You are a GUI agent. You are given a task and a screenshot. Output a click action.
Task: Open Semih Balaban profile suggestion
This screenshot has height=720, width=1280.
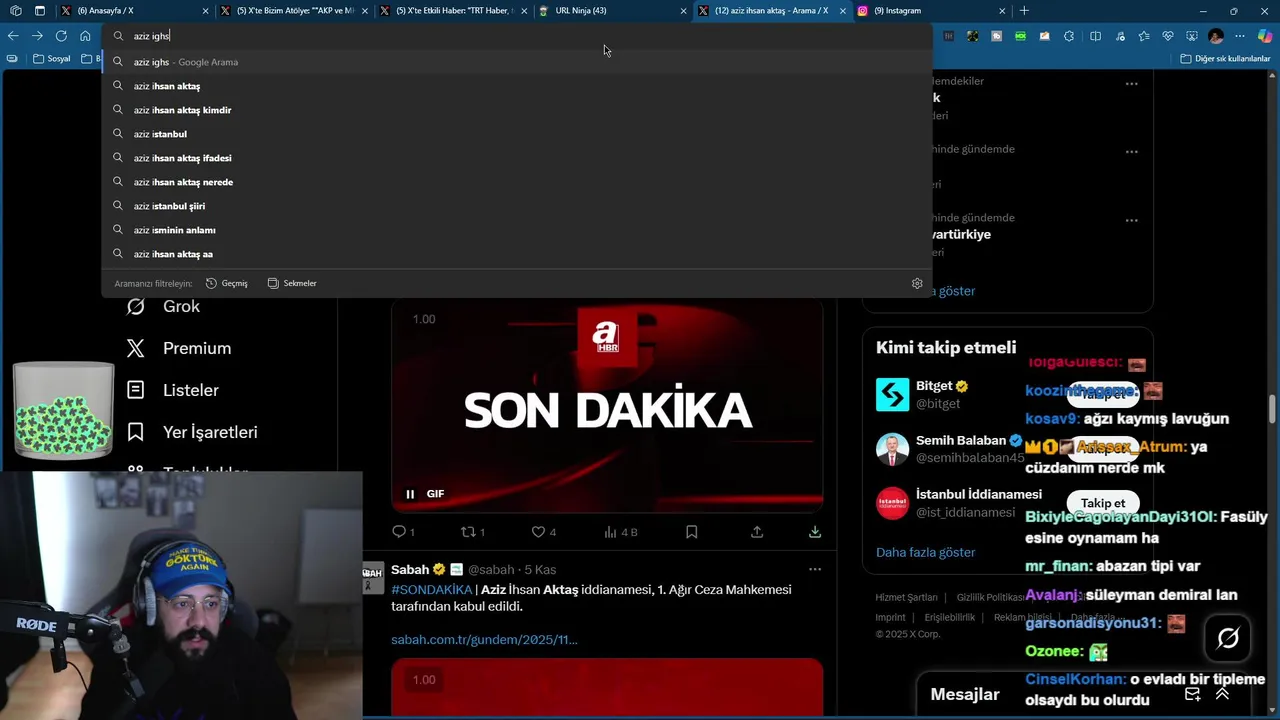[961, 449]
